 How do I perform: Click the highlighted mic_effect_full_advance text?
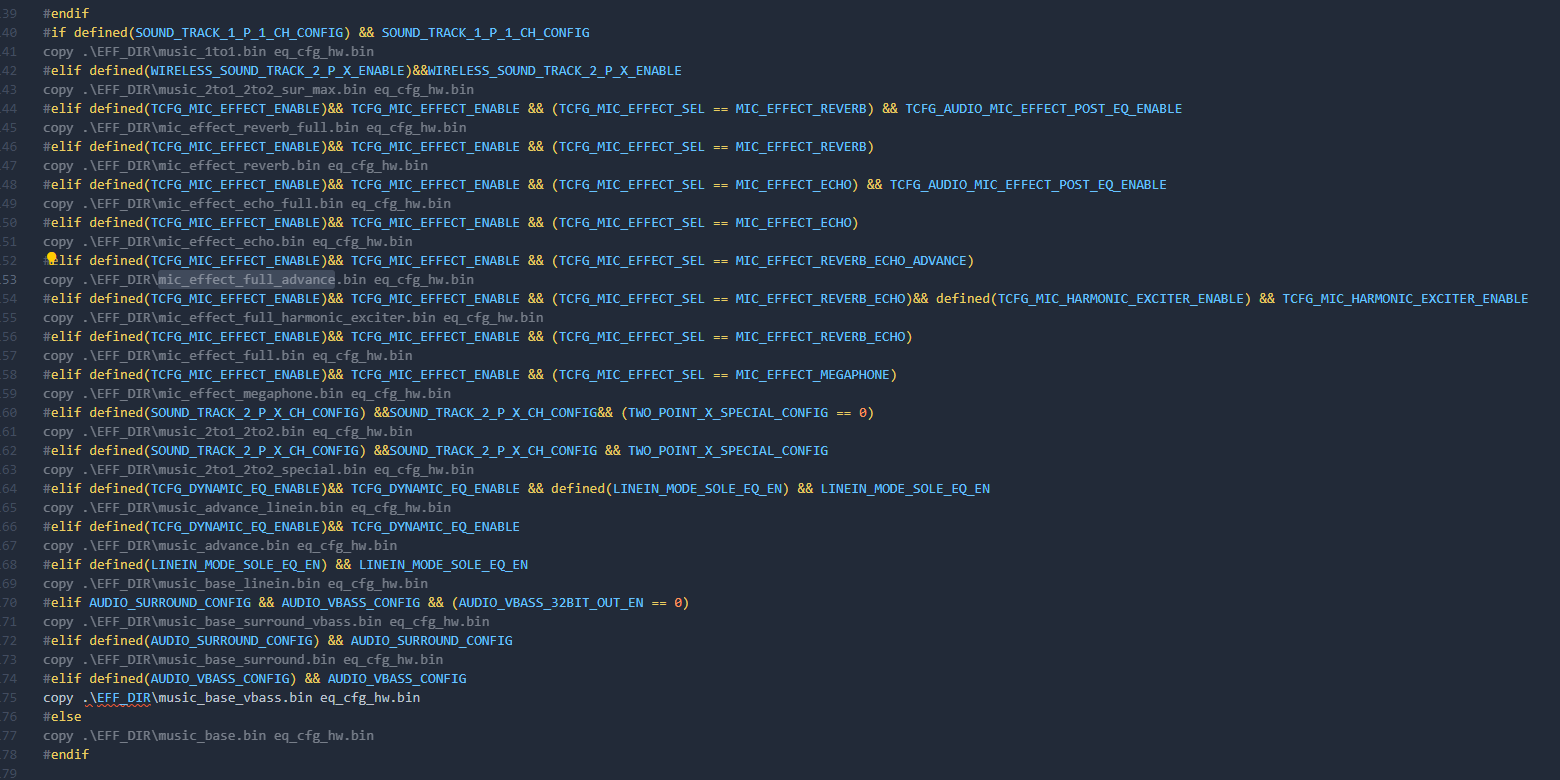coord(246,279)
